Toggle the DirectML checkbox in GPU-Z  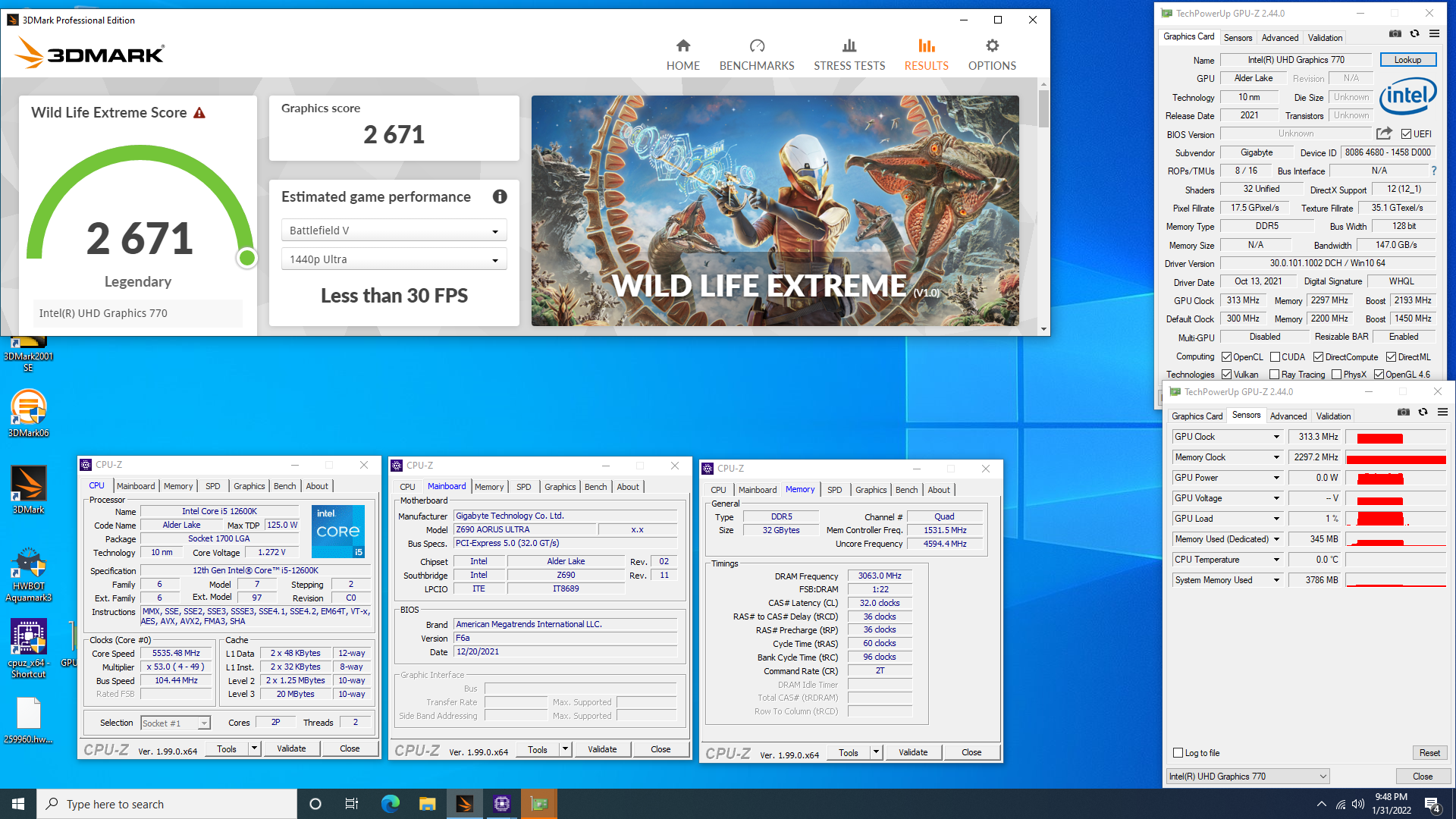(1391, 357)
